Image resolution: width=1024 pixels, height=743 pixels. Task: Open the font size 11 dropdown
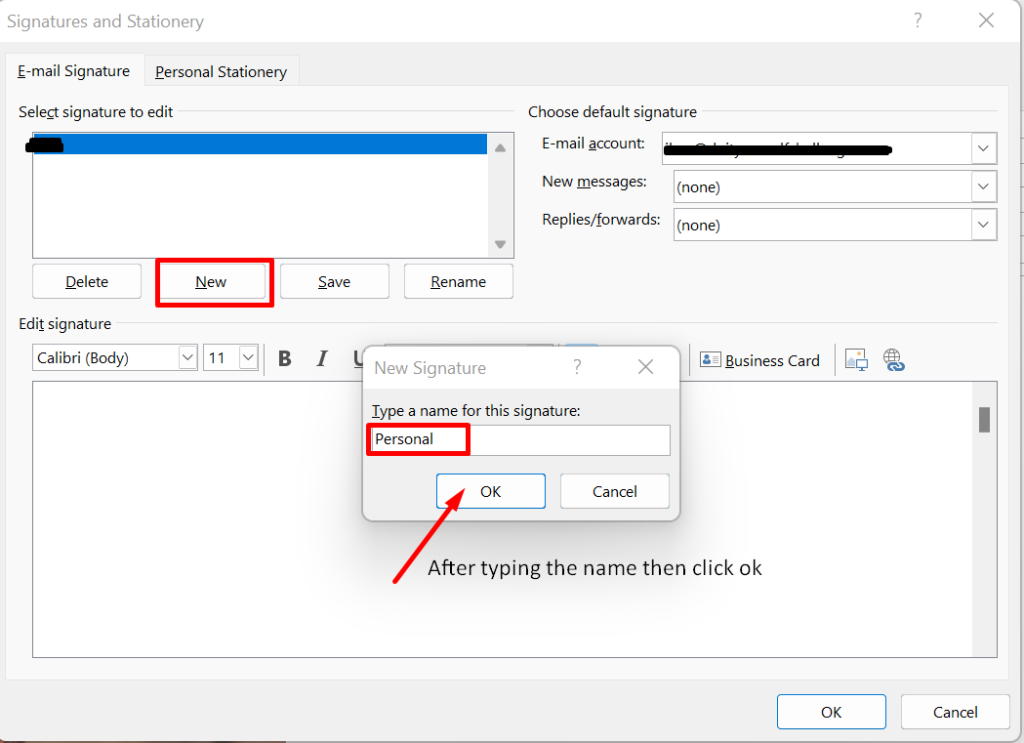tap(248, 358)
